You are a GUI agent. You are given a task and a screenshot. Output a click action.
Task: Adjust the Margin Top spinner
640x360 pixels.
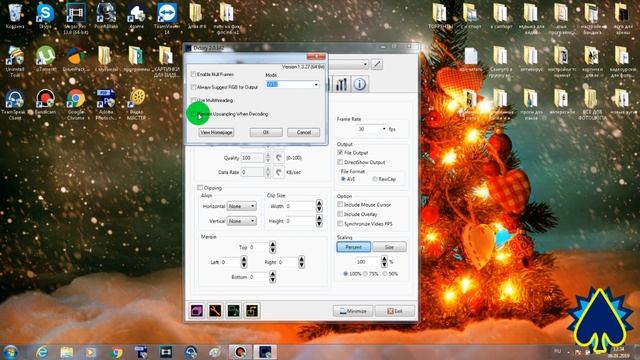(x=273, y=247)
